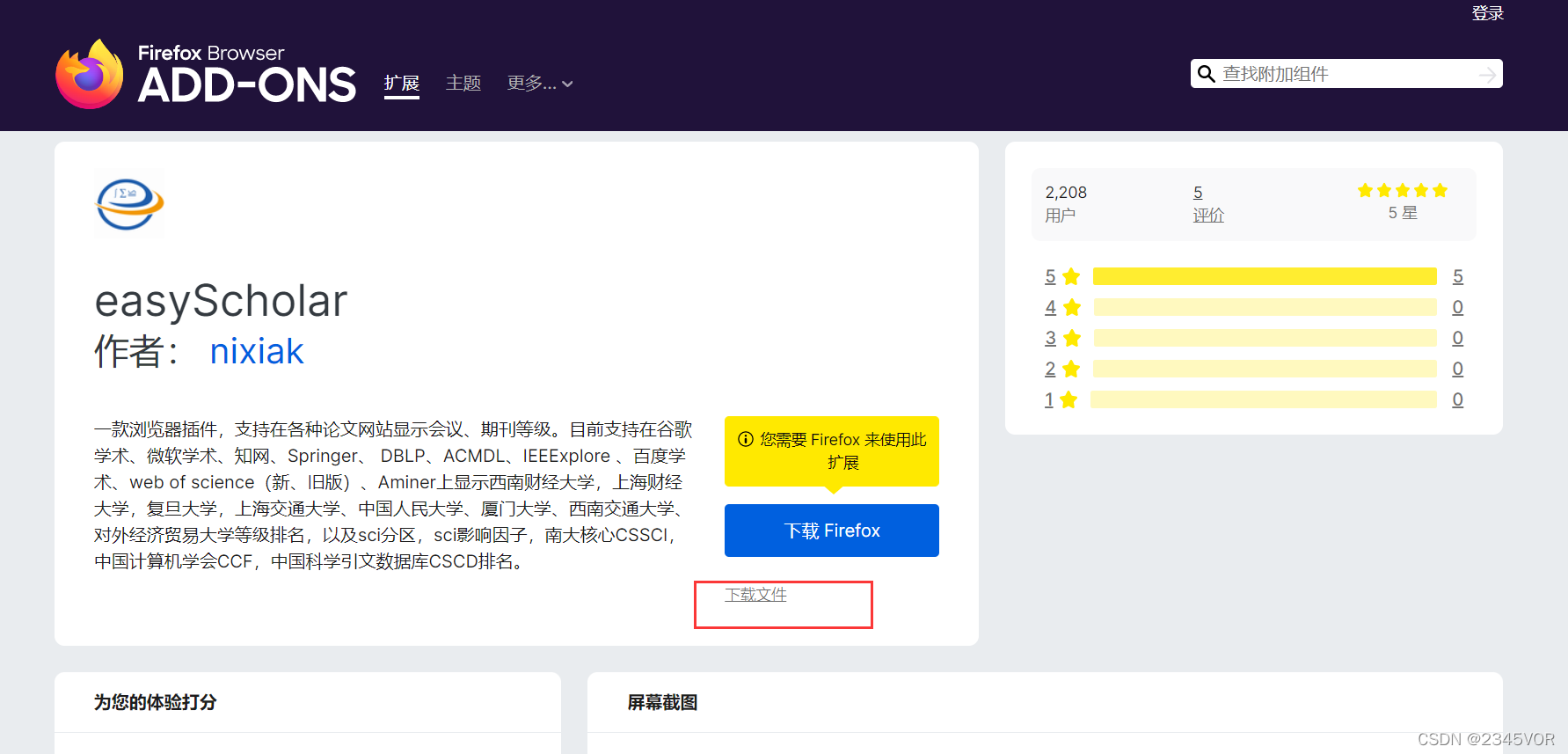Click the 5-star yellow rating bar
Viewport: 1568px width, 754px height.
[1265, 276]
